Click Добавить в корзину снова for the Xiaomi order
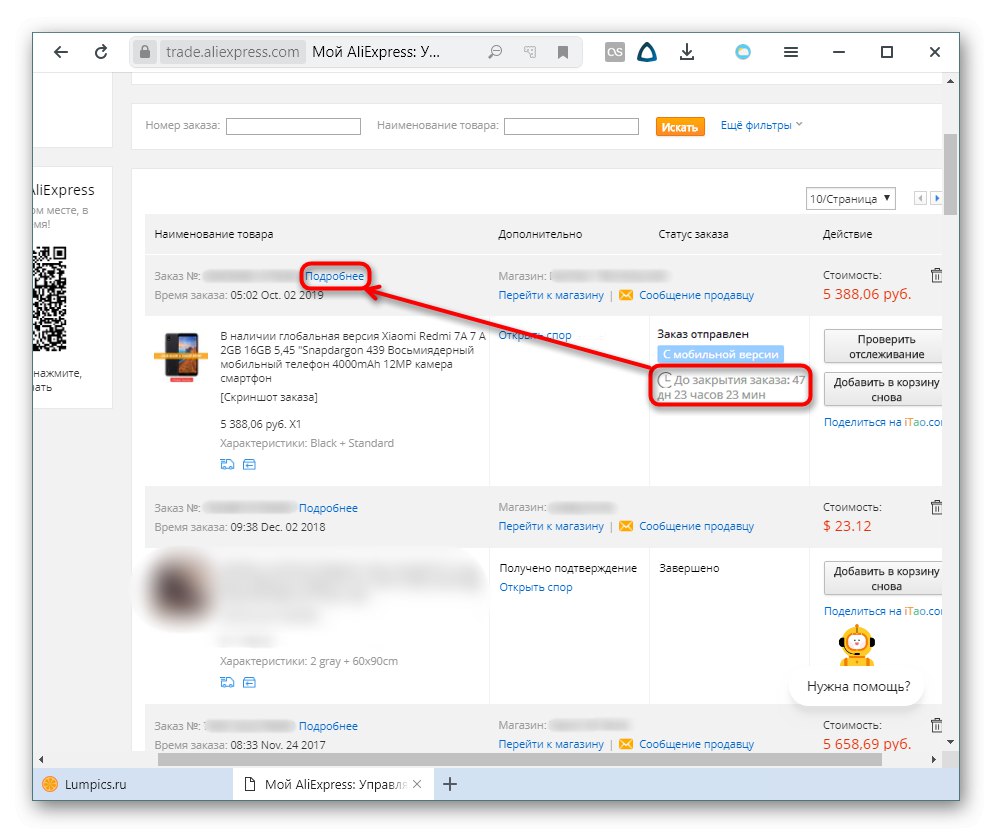 [x=884, y=390]
